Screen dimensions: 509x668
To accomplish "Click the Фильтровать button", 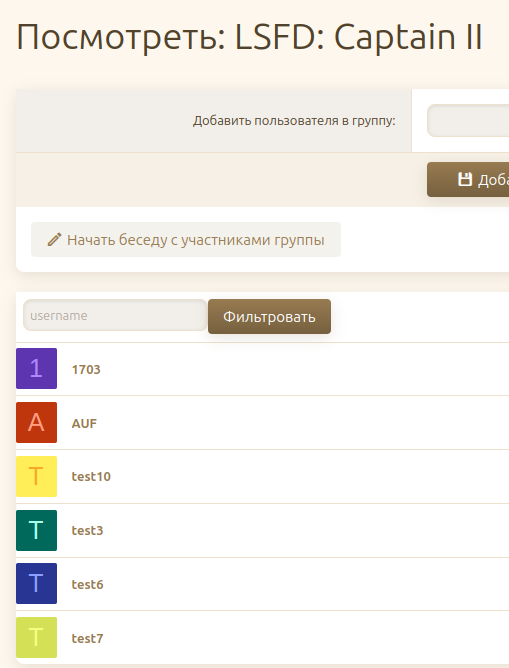I will coord(269,317).
